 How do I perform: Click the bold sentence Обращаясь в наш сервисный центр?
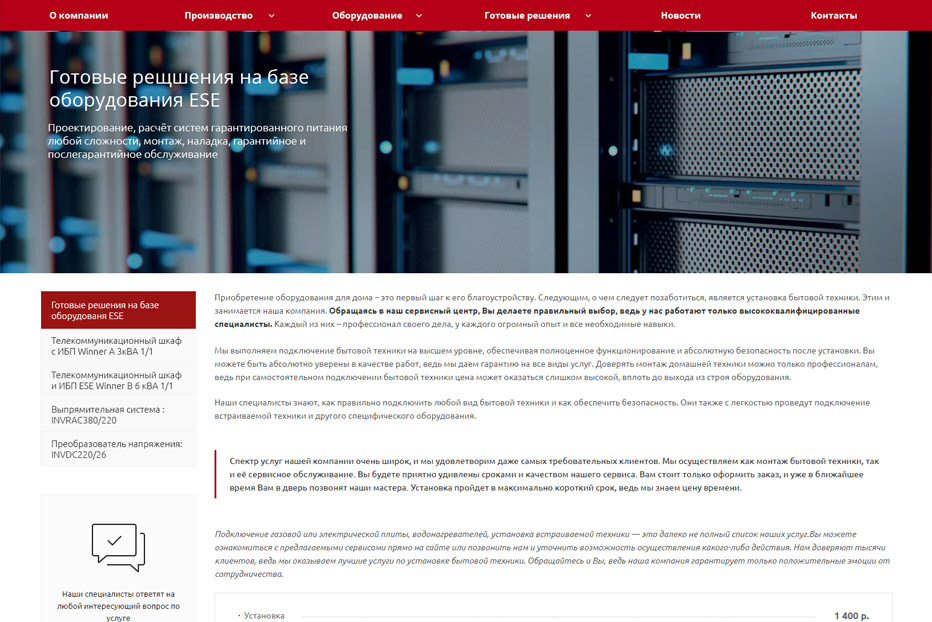point(537,317)
